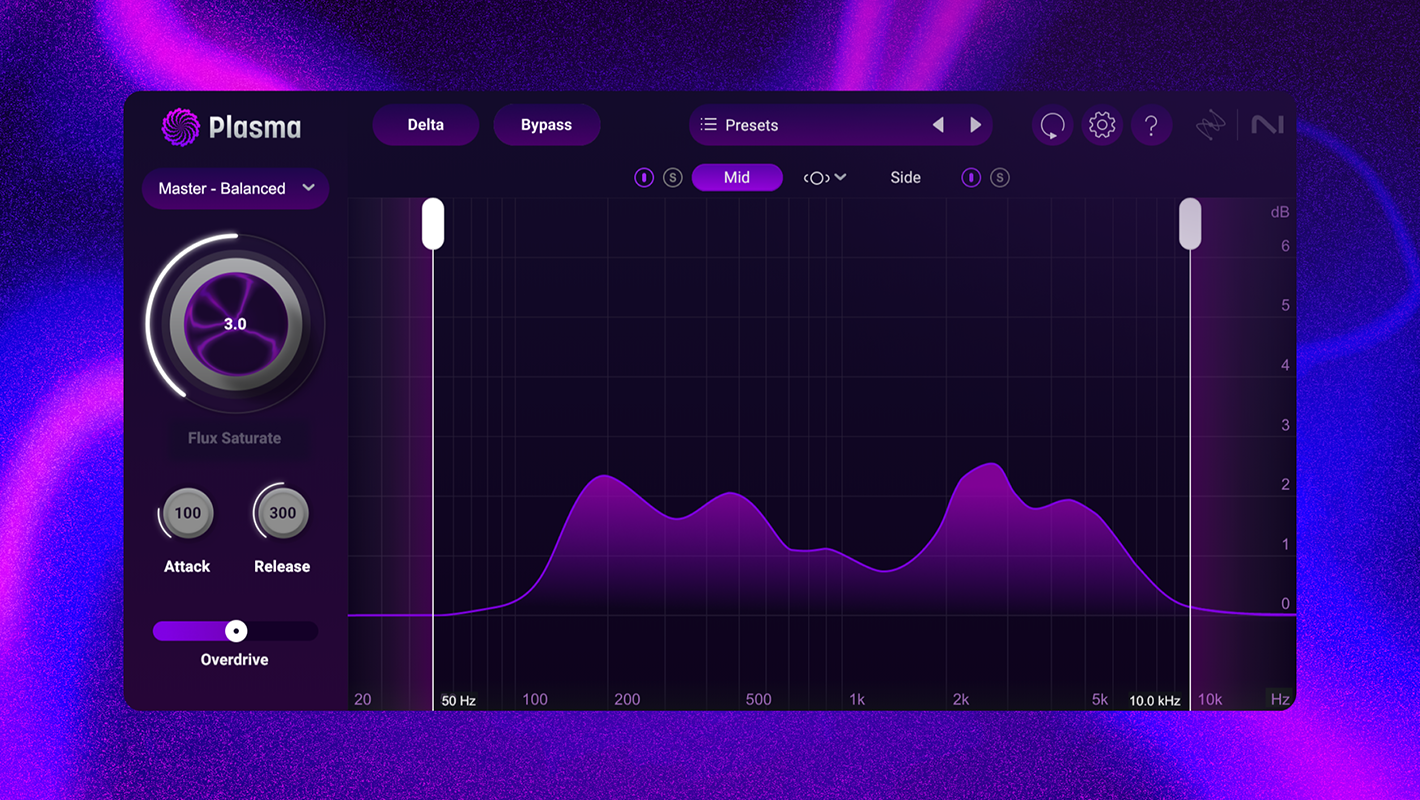Select the Mid tab
This screenshot has height=800, width=1420.
[x=737, y=178]
